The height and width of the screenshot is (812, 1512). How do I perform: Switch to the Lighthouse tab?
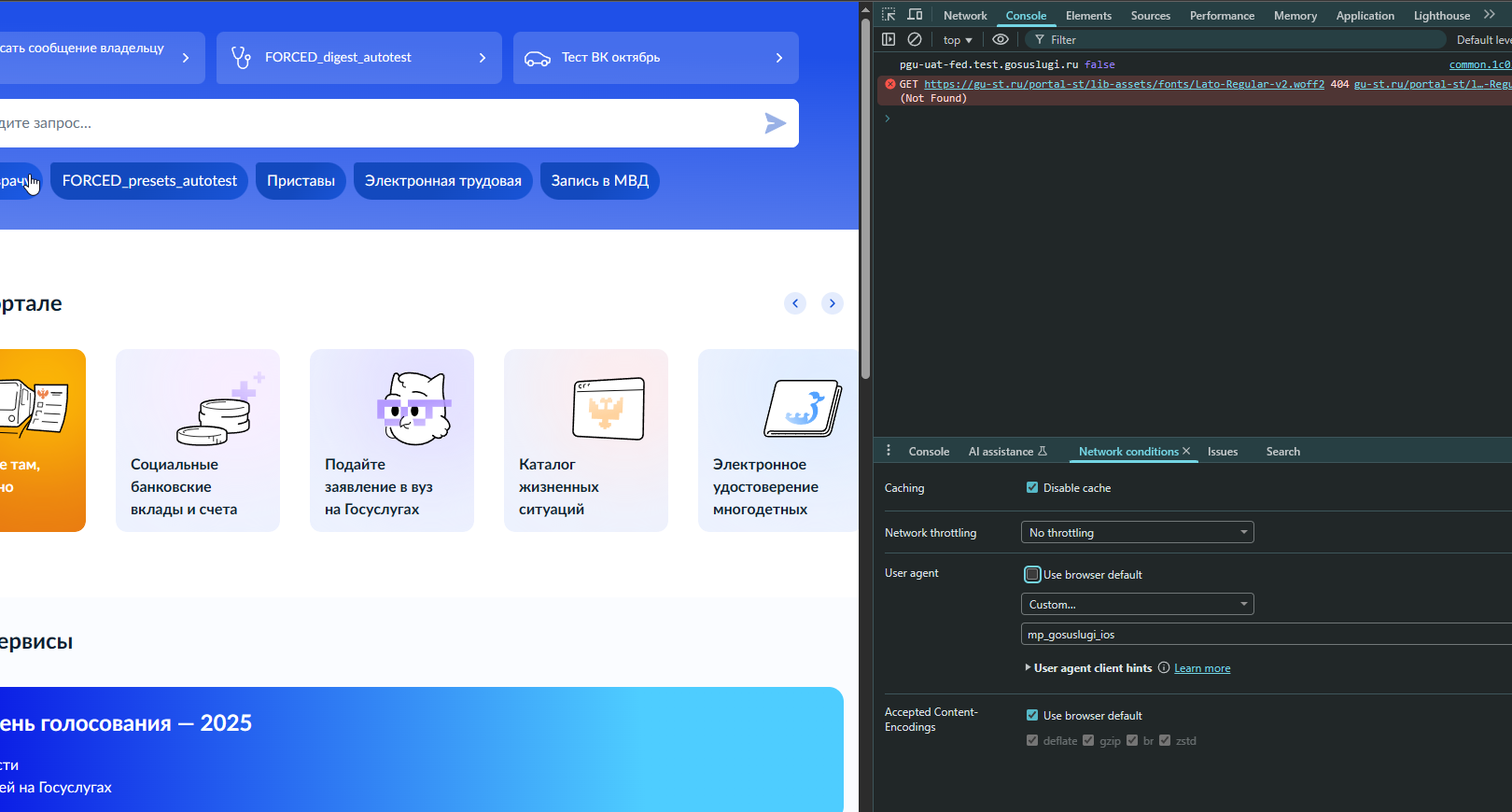tap(1441, 16)
